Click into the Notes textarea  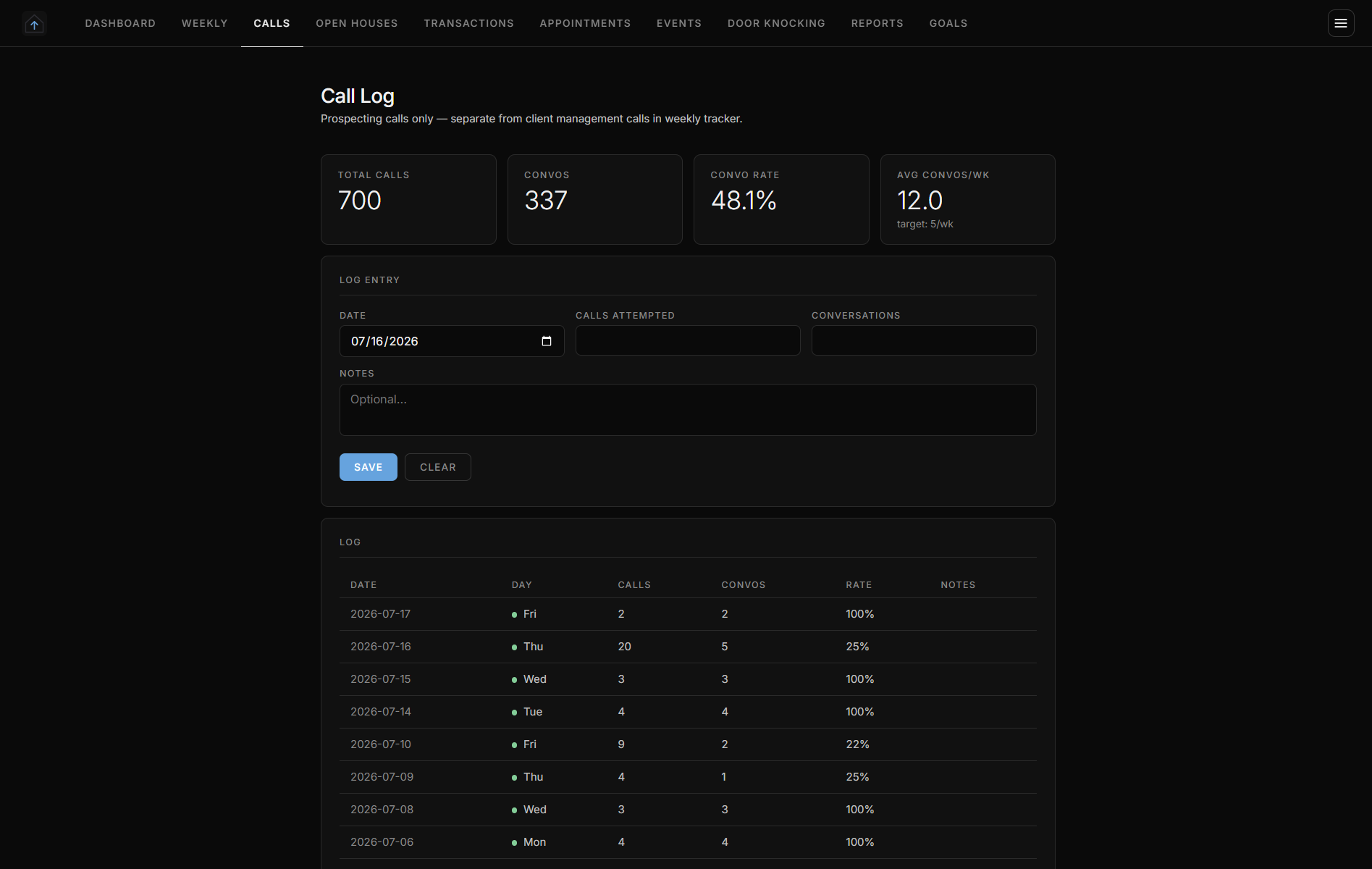[688, 410]
